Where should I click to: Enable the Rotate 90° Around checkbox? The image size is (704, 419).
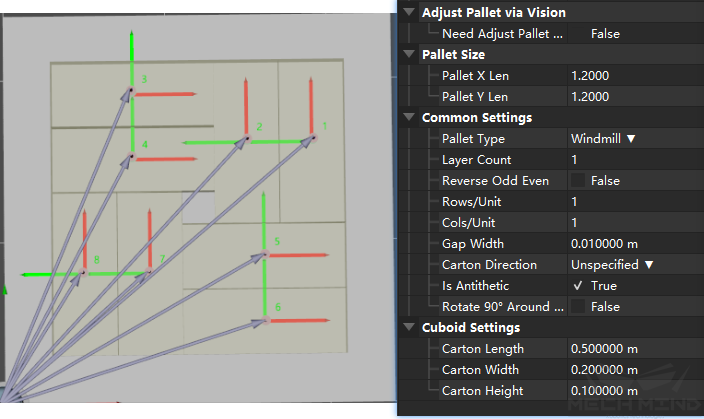(x=578, y=307)
